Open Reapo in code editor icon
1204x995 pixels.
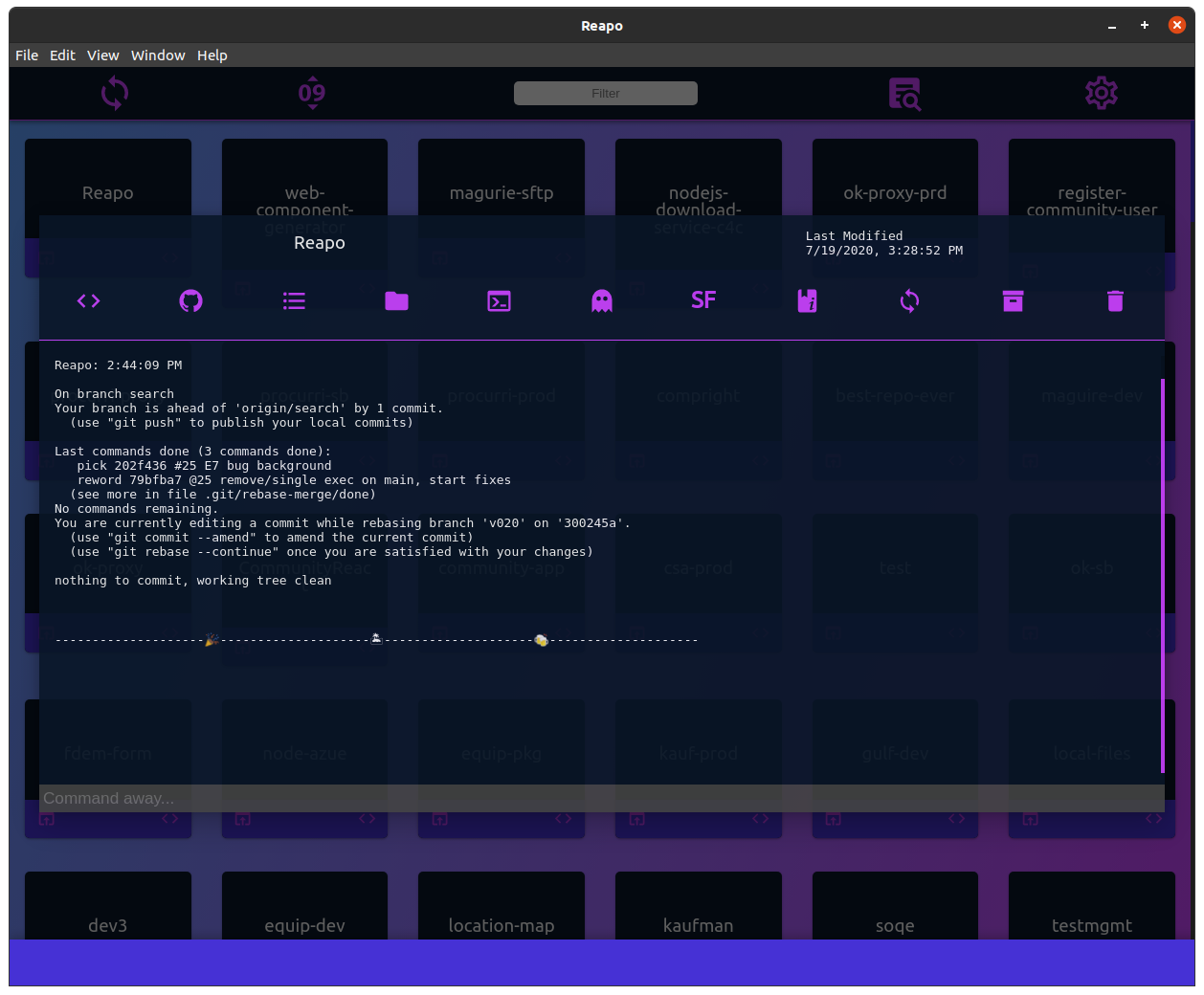point(89,301)
